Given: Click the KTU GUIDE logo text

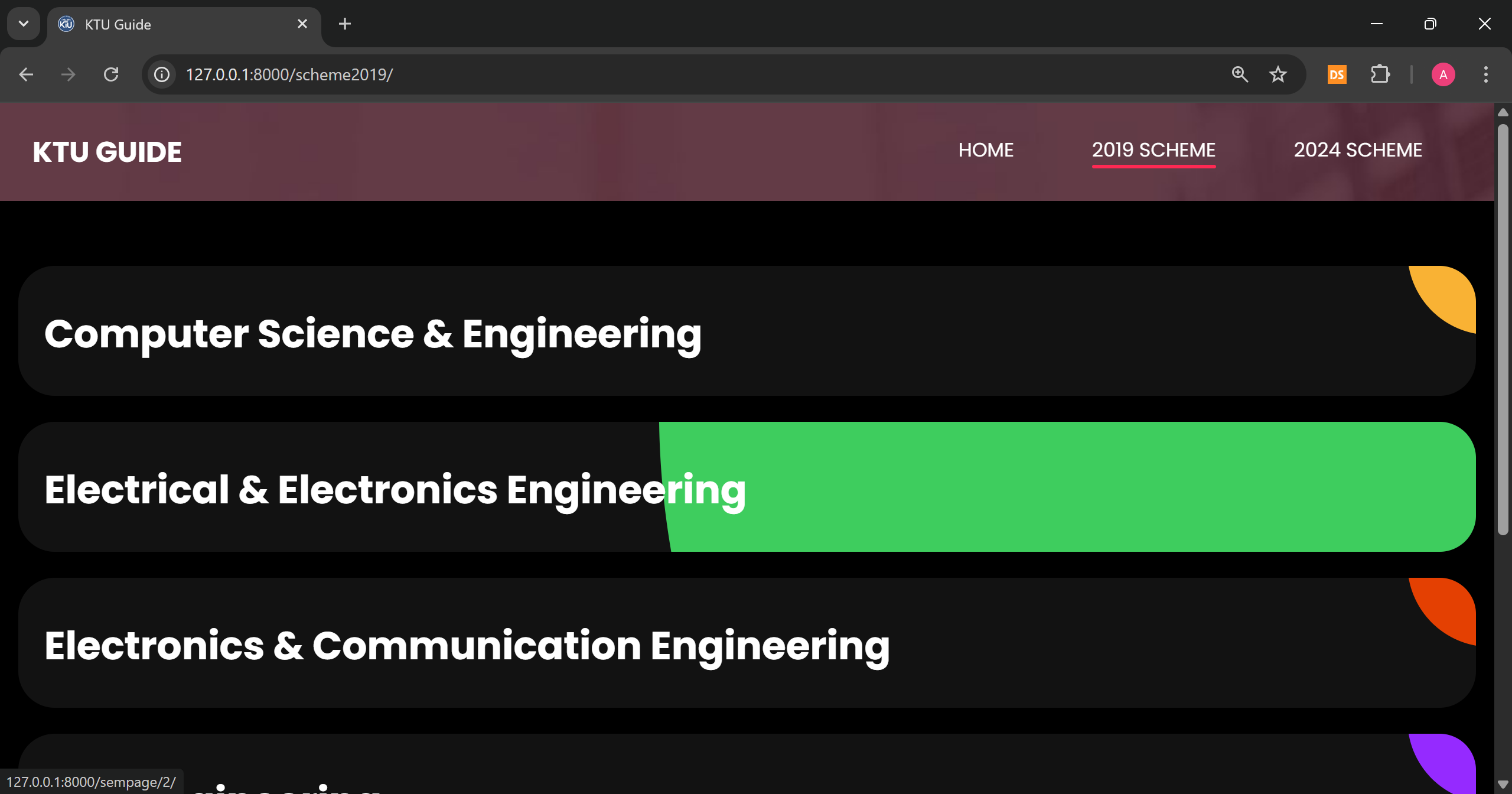Looking at the screenshot, I should 107,152.
